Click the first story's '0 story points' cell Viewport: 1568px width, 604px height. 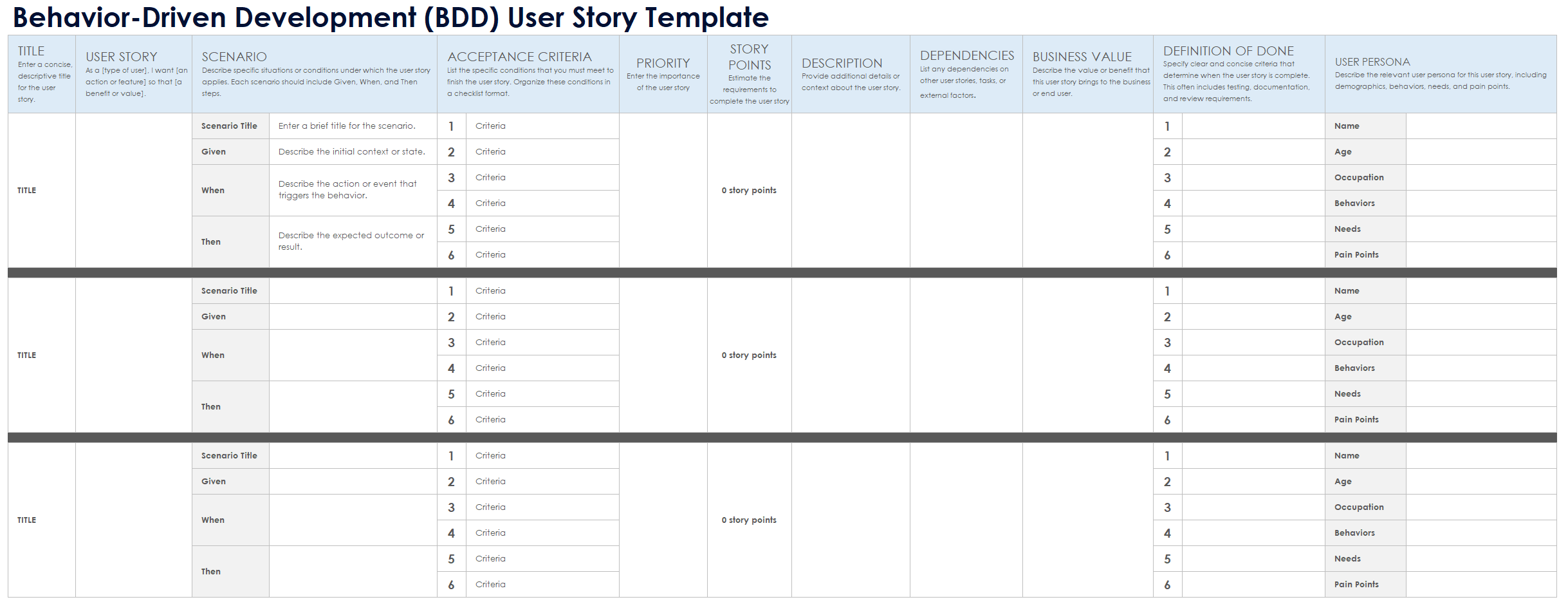pos(749,191)
